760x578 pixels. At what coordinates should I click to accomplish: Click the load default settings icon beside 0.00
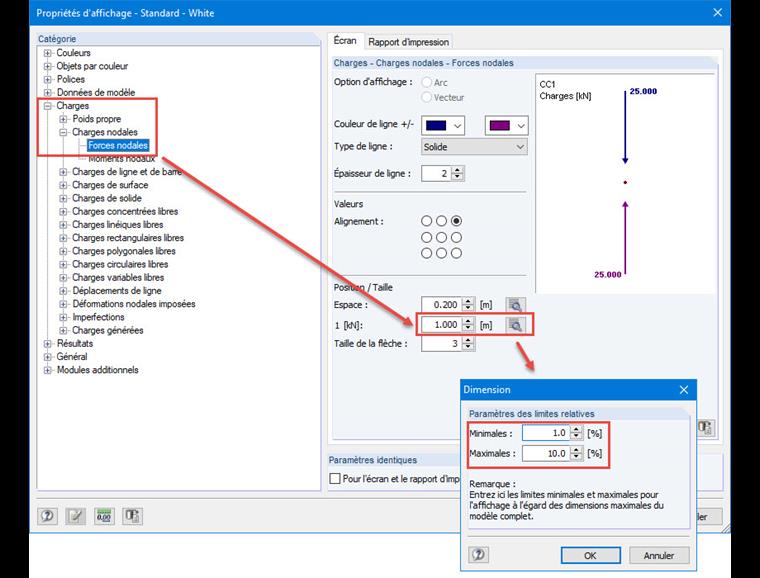click(x=132, y=516)
